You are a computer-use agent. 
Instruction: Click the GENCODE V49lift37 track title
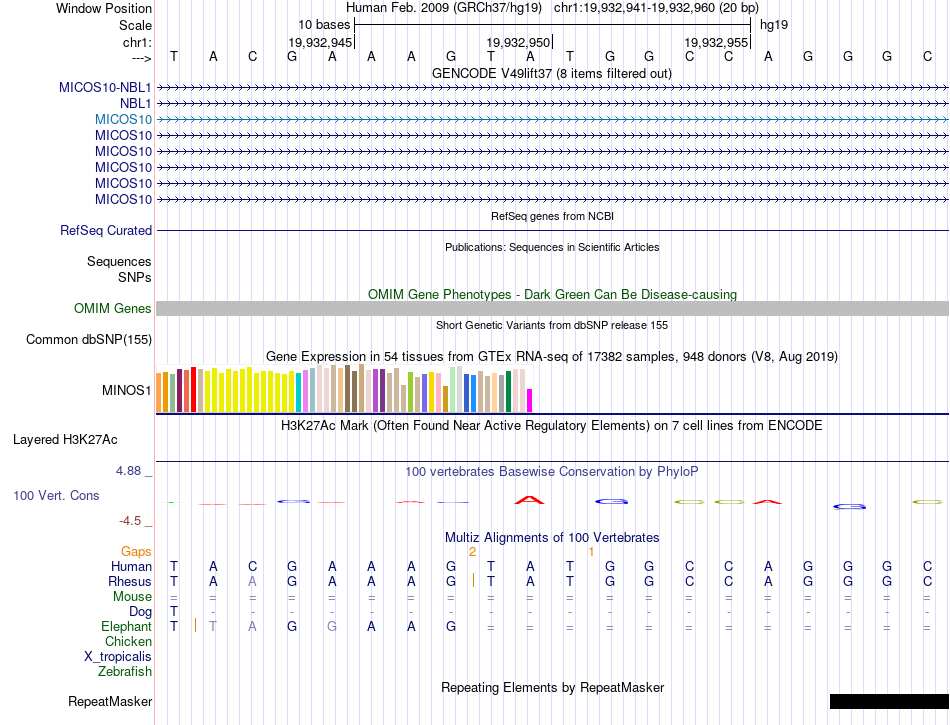[552, 73]
